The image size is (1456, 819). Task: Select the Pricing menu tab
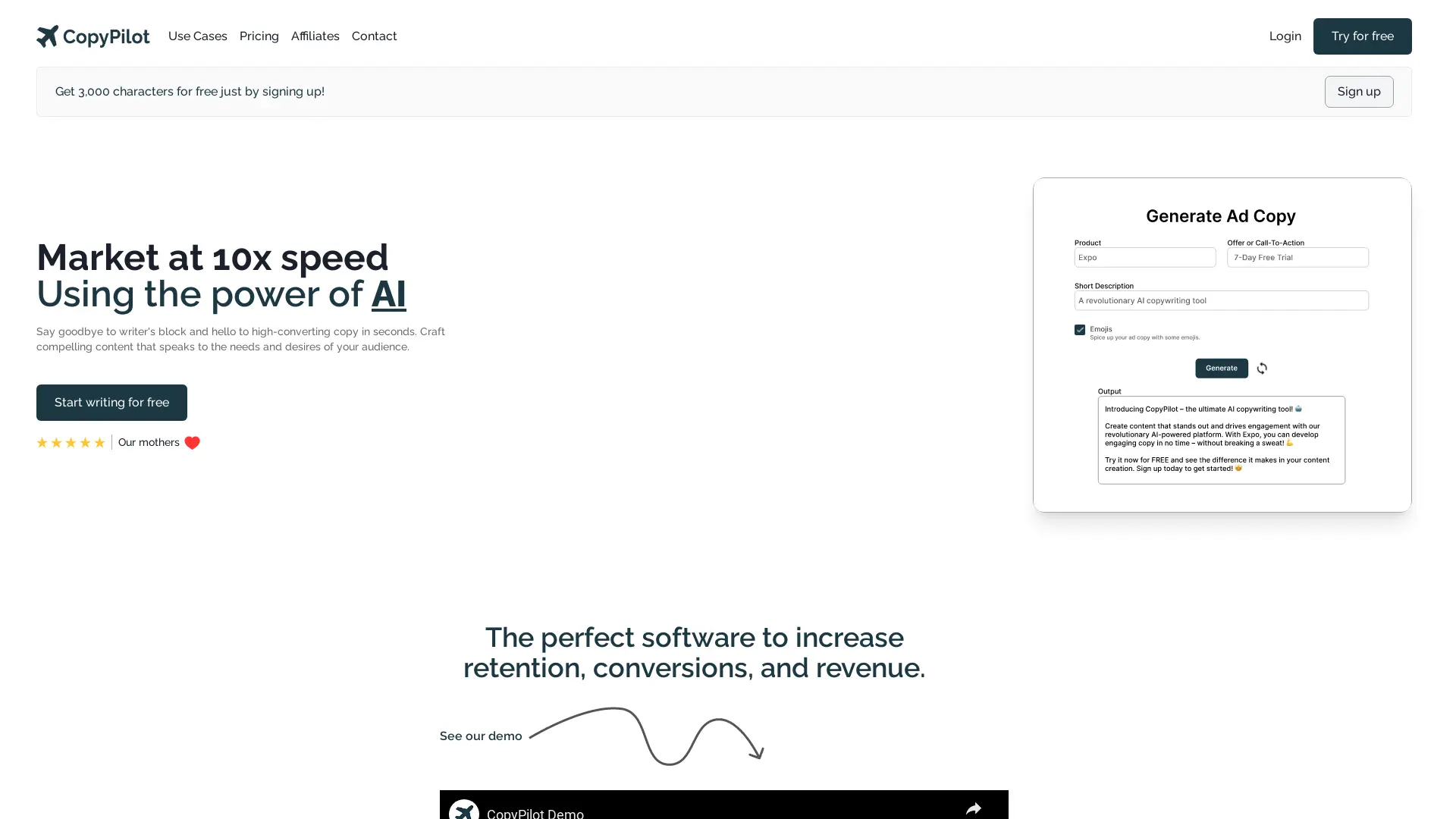pyautogui.click(x=259, y=36)
